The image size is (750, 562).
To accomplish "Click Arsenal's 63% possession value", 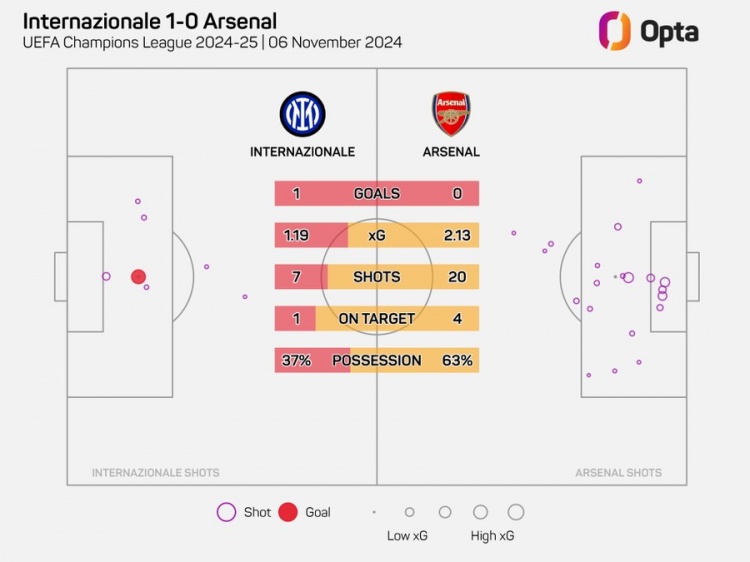I will coord(457,360).
